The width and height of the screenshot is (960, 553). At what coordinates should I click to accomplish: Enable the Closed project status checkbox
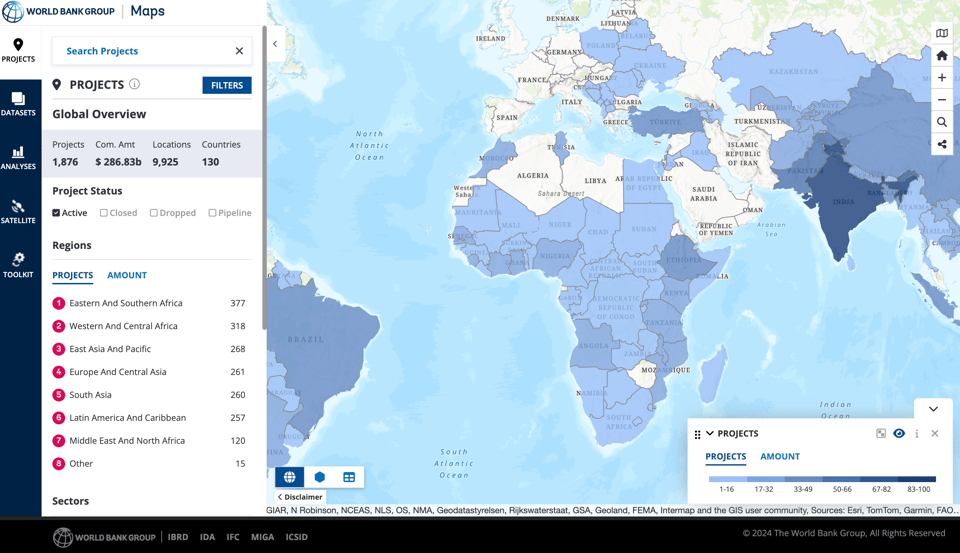[104, 213]
